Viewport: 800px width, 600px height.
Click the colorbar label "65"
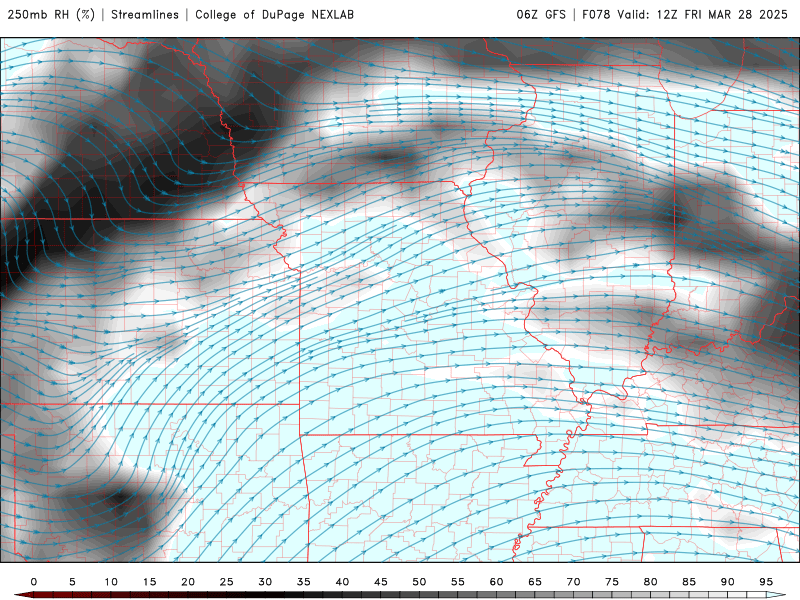tap(535, 582)
